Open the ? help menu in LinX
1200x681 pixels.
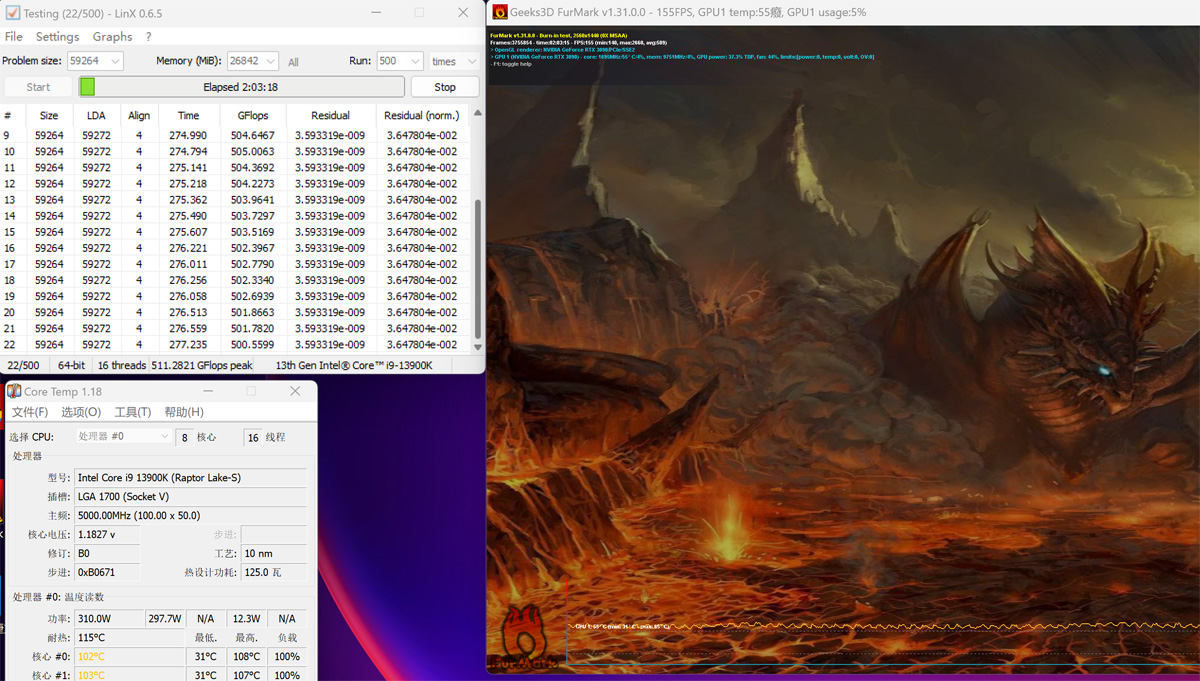click(148, 36)
